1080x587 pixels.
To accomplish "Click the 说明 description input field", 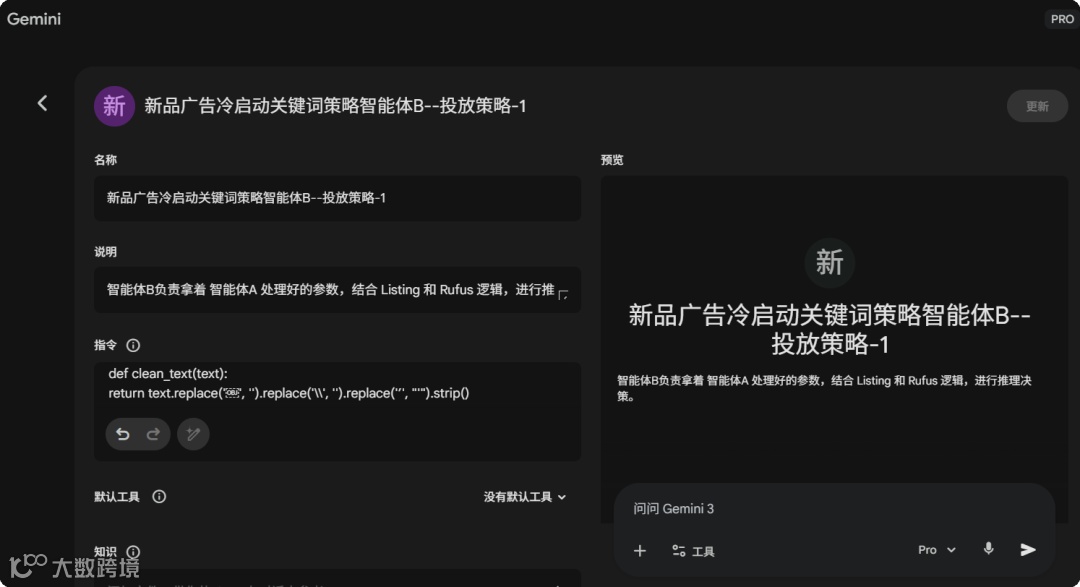I will (x=338, y=290).
